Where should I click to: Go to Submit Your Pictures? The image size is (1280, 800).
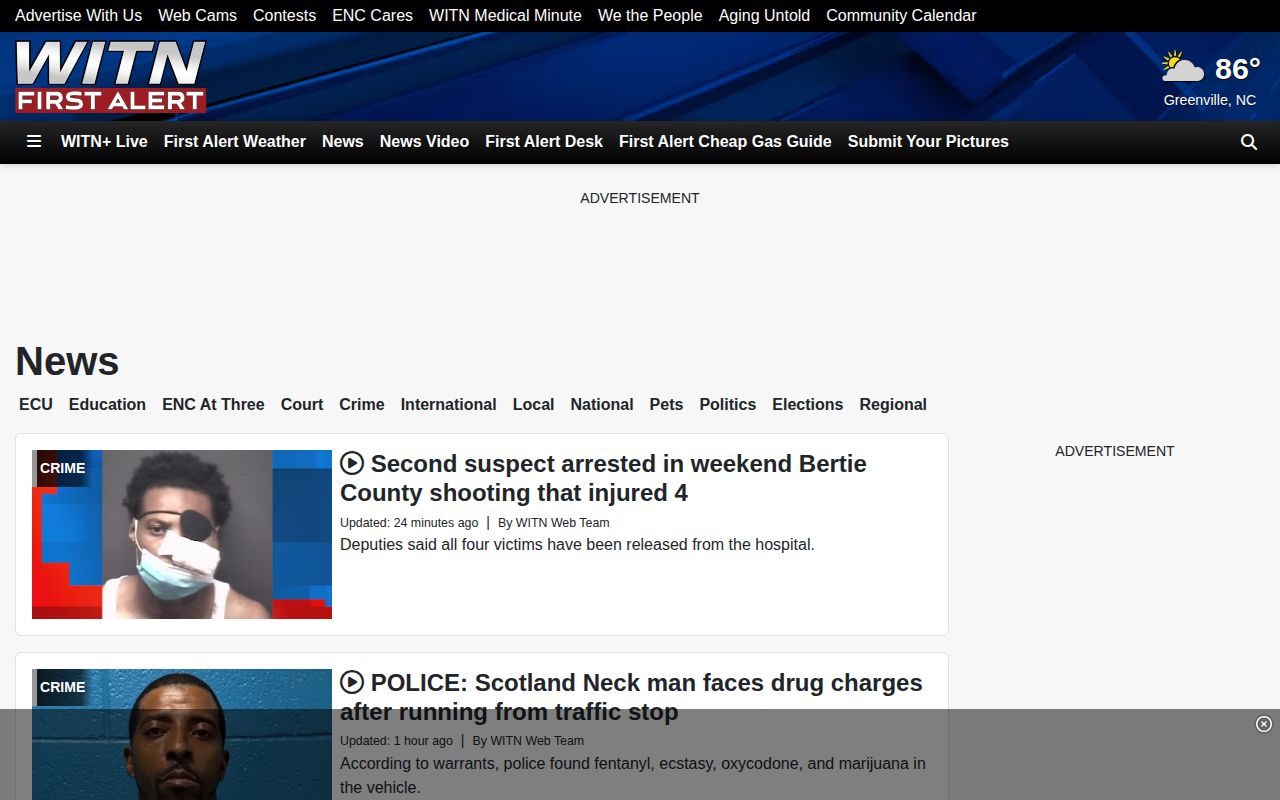tap(928, 142)
